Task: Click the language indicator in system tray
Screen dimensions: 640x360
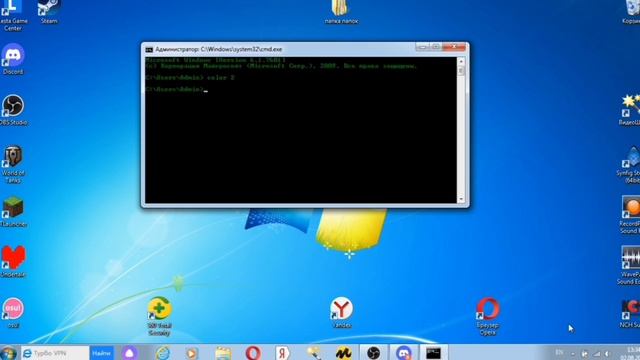Action: 560,353
